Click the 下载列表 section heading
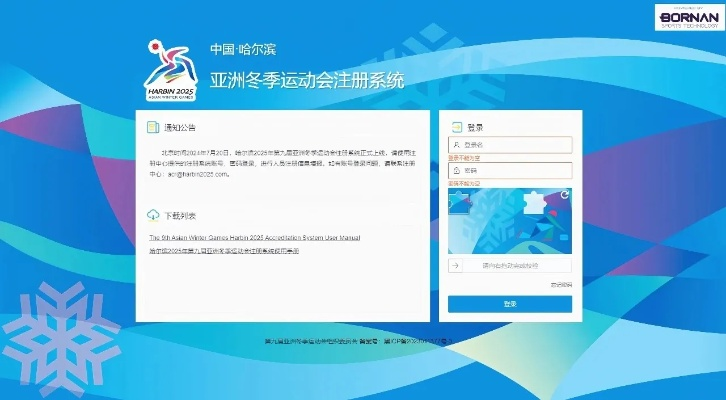Image resolution: width=726 pixels, height=400 pixels. [180, 216]
